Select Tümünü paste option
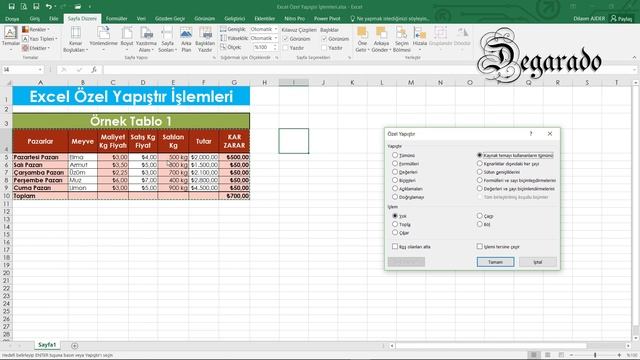 click(403, 156)
